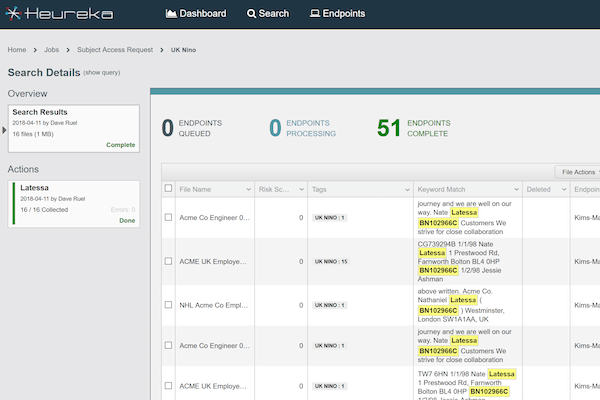Viewport: 600px width, 400px height.
Task: Open Deleted column dropdown arrow
Action: pos(564,189)
